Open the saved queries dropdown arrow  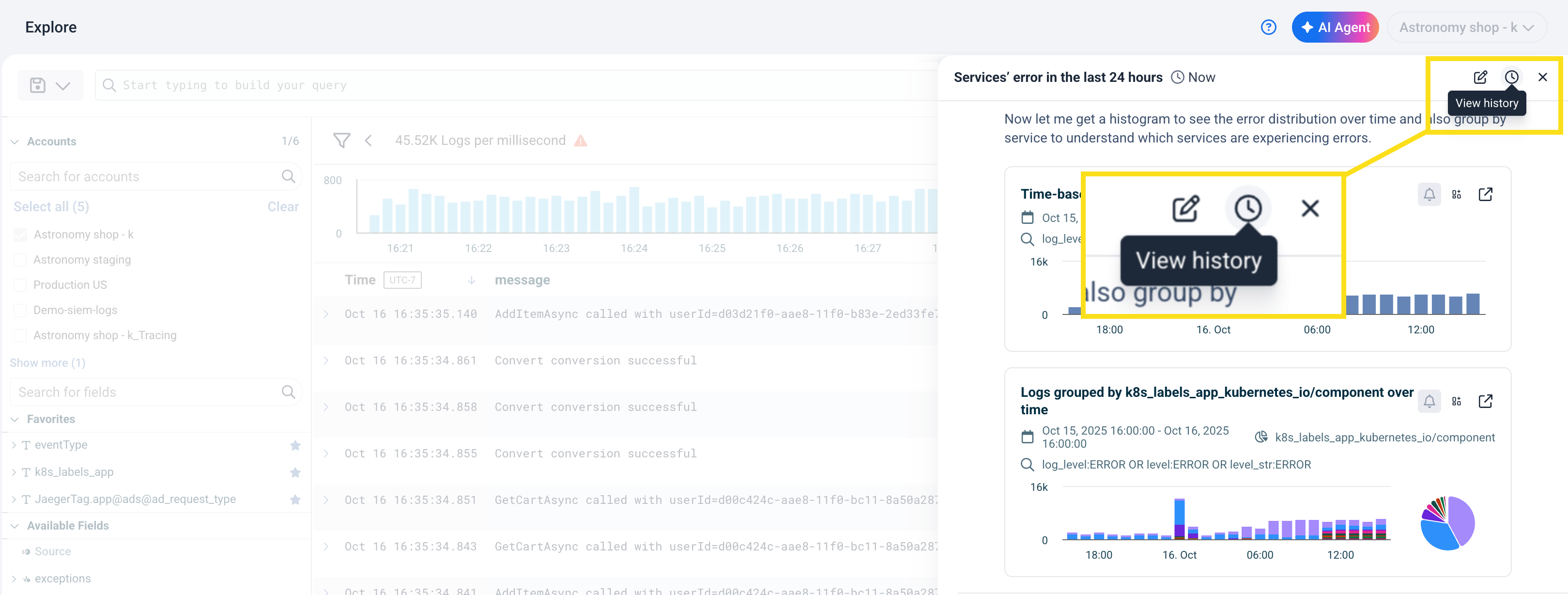tap(62, 86)
